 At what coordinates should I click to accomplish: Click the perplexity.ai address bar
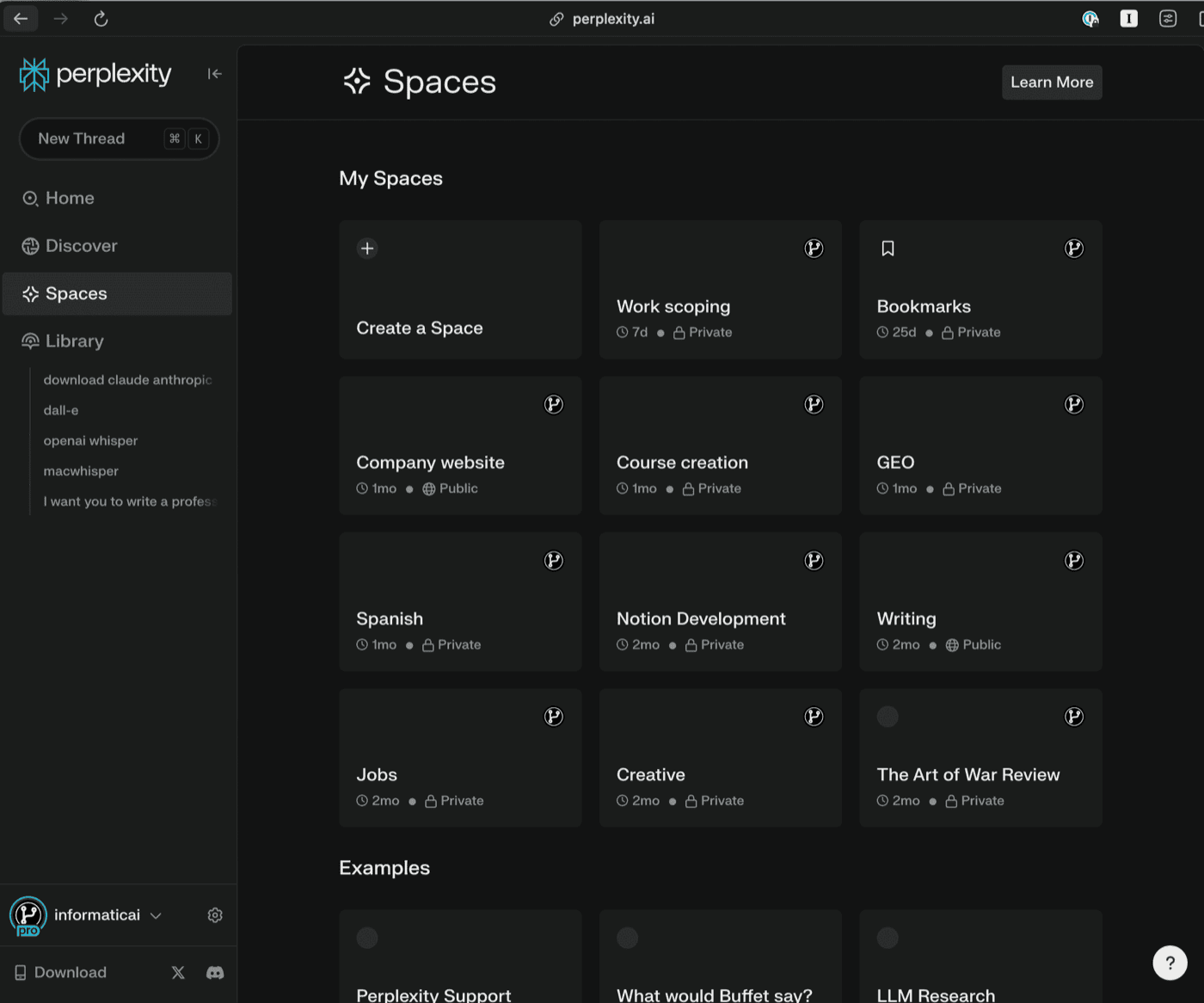[x=602, y=19]
